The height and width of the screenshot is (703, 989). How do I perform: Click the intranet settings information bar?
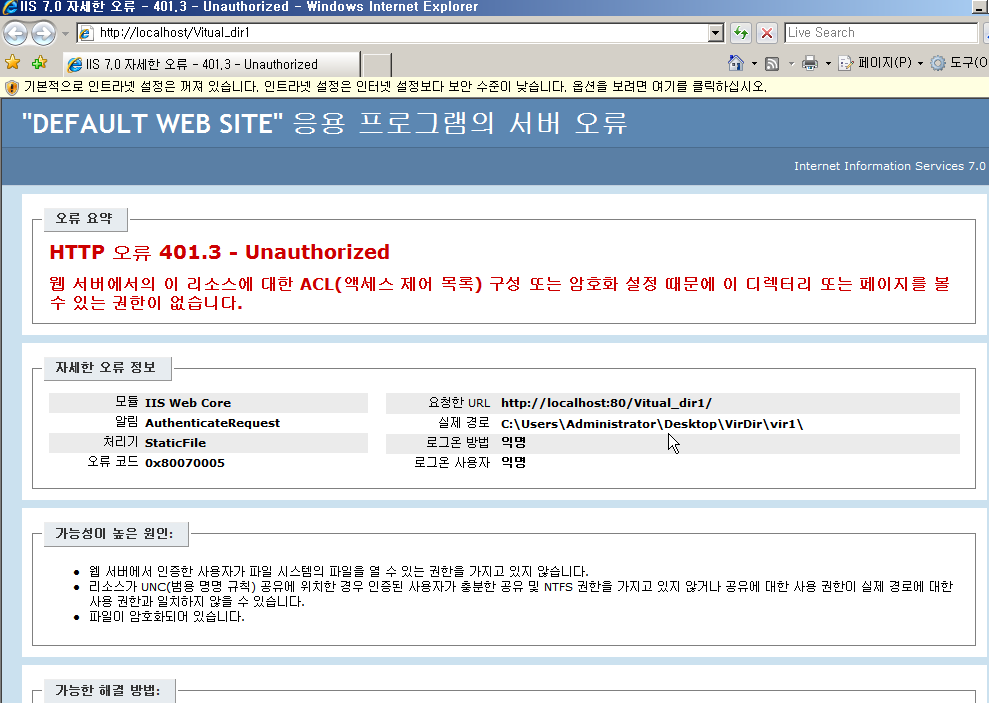(494, 87)
